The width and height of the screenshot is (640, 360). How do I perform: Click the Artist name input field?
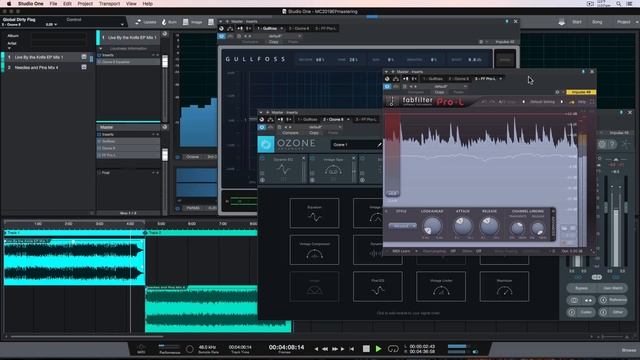click(x=58, y=43)
